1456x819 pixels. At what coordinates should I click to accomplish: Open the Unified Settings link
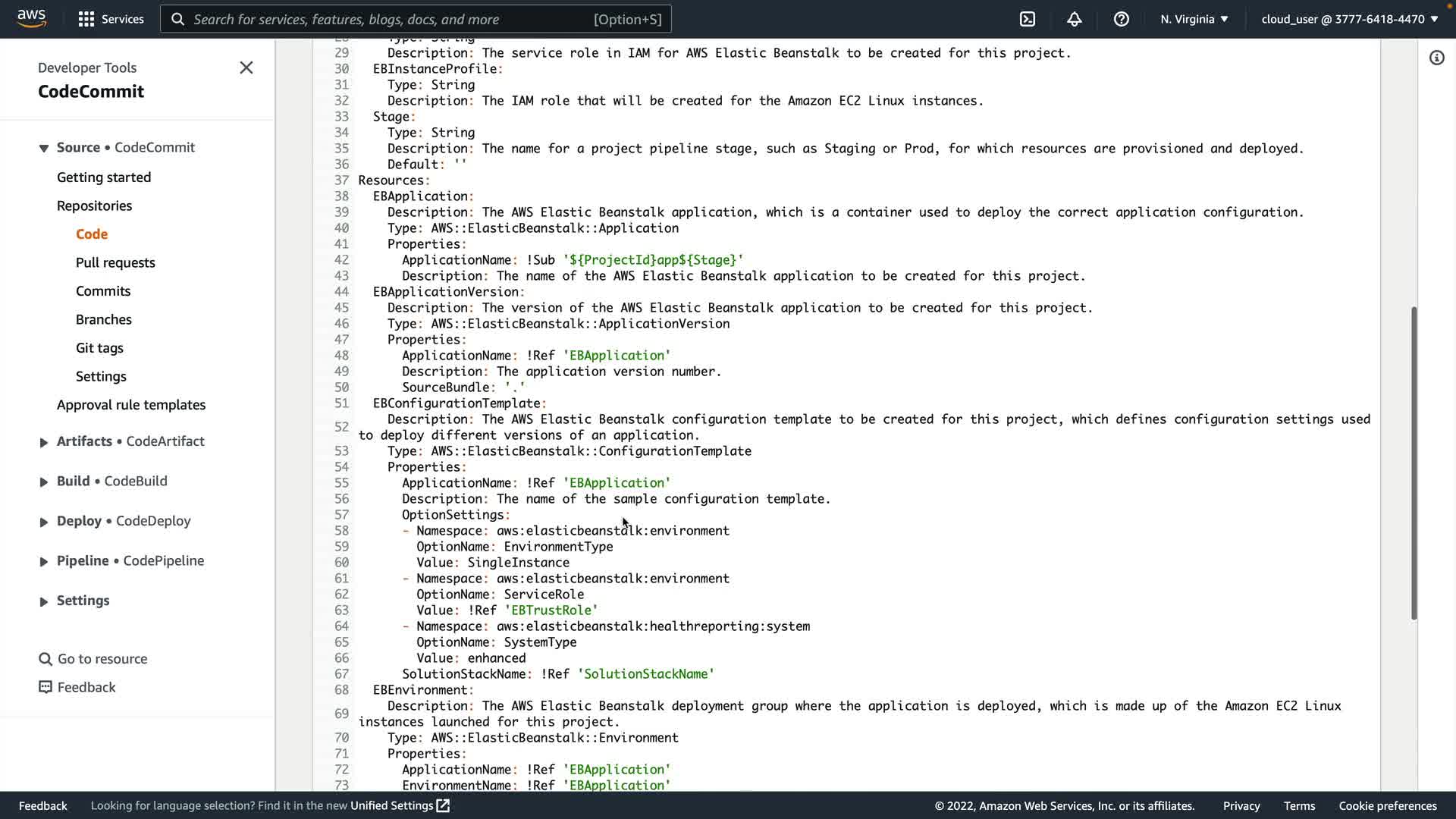tap(399, 805)
